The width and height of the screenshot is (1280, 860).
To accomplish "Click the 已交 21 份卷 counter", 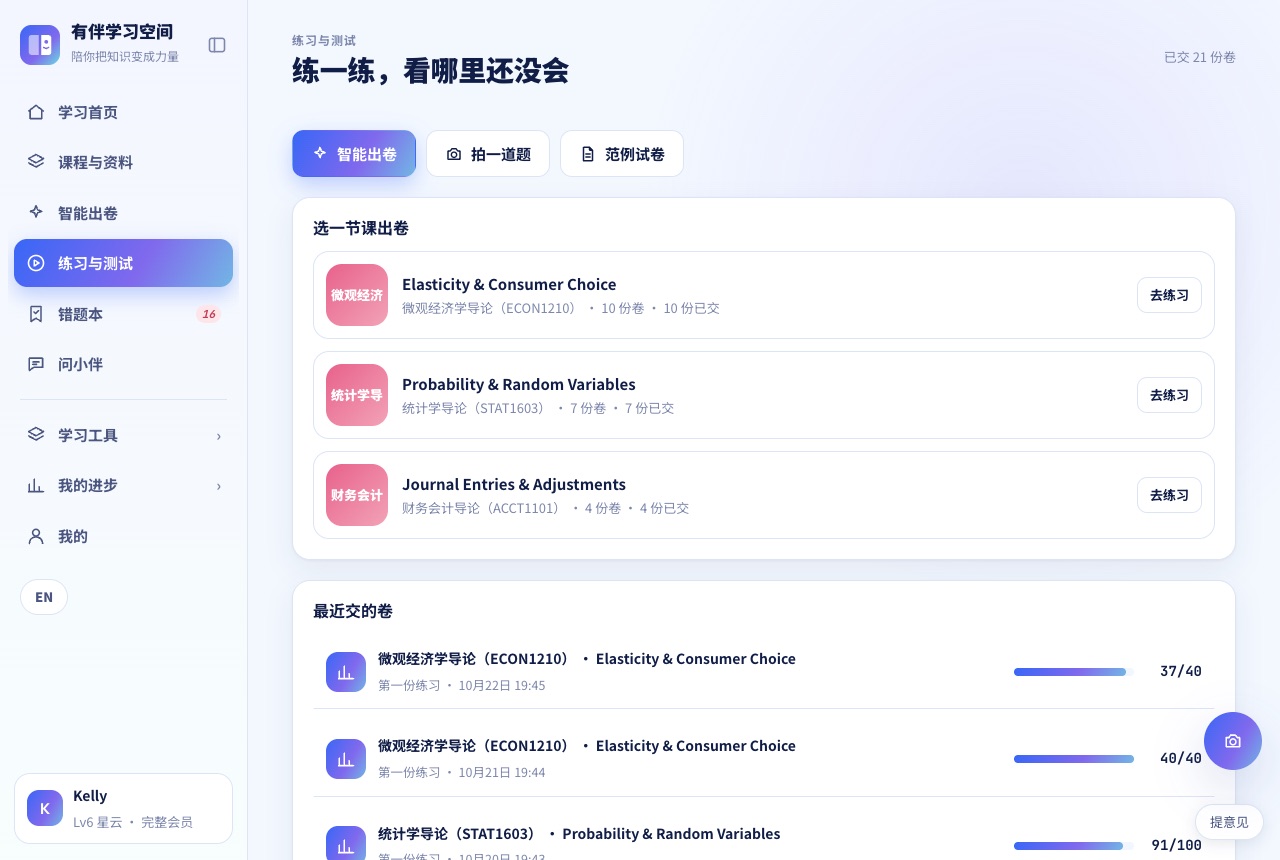I will coord(1200,57).
